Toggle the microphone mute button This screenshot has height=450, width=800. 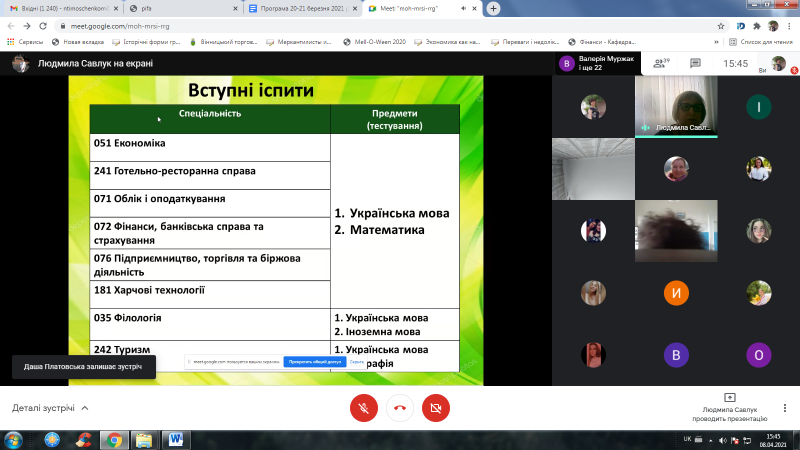[364, 408]
